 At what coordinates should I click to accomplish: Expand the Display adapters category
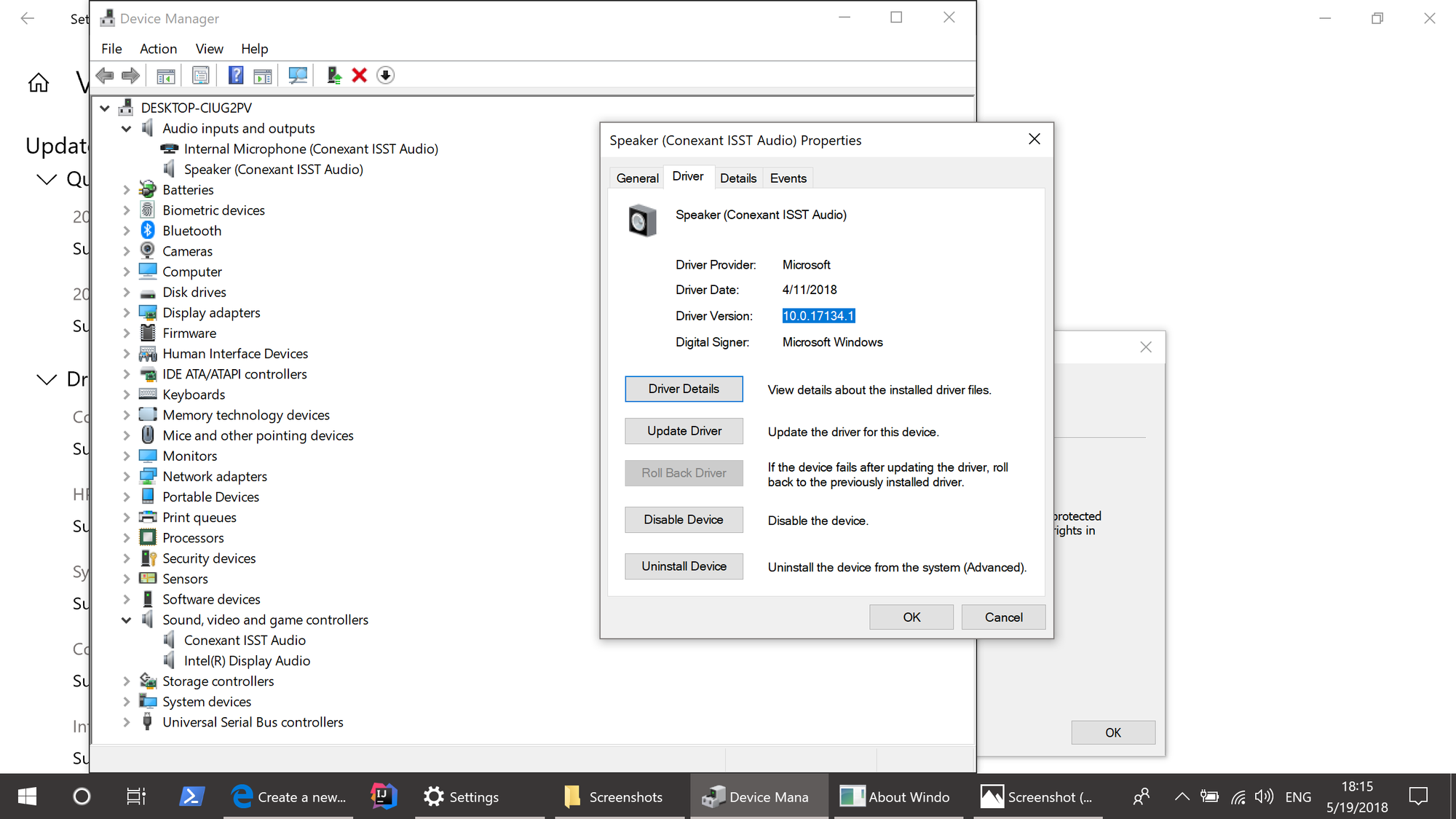tap(126, 312)
